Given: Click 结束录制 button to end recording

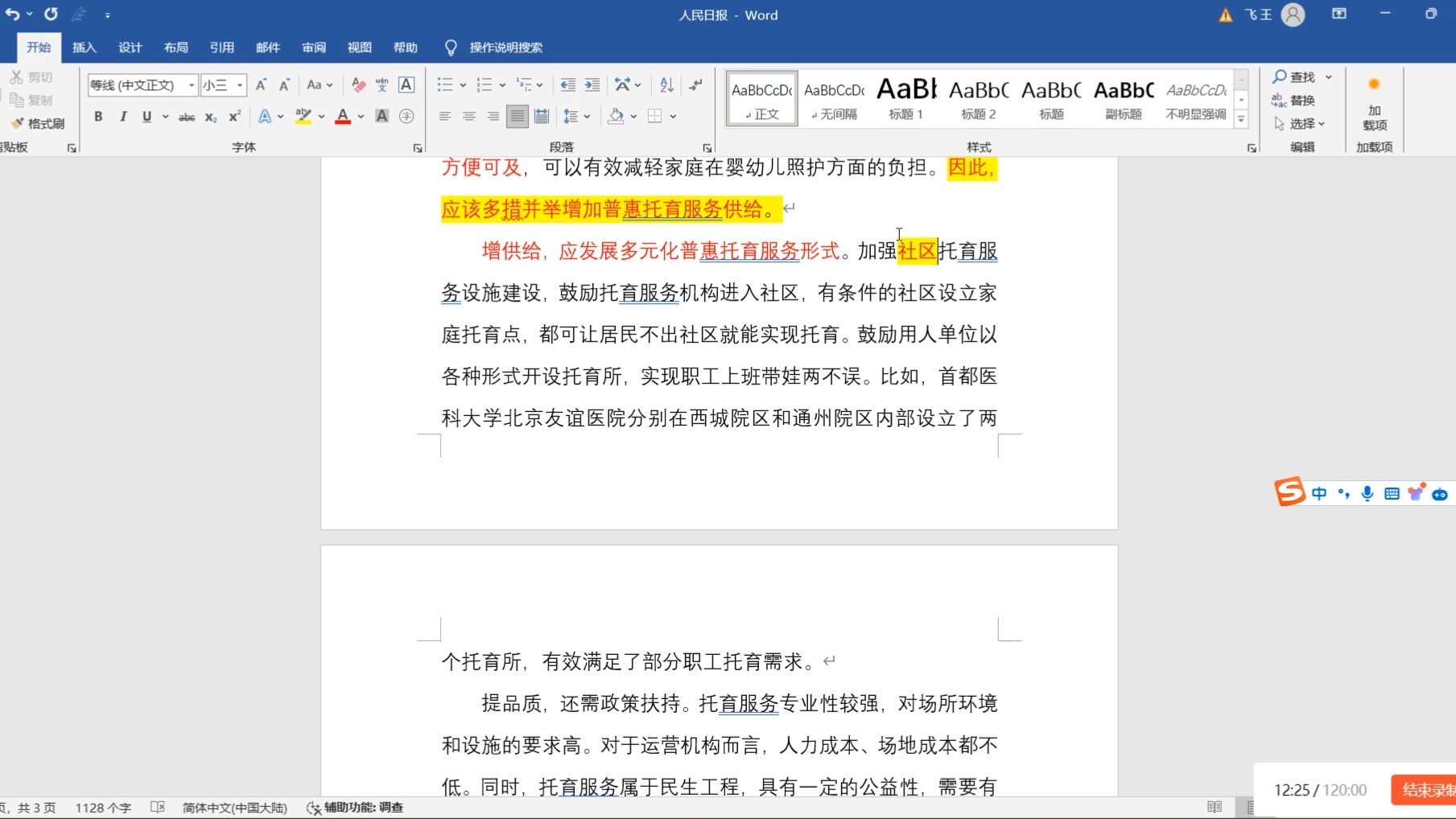Looking at the screenshot, I should point(1425,790).
